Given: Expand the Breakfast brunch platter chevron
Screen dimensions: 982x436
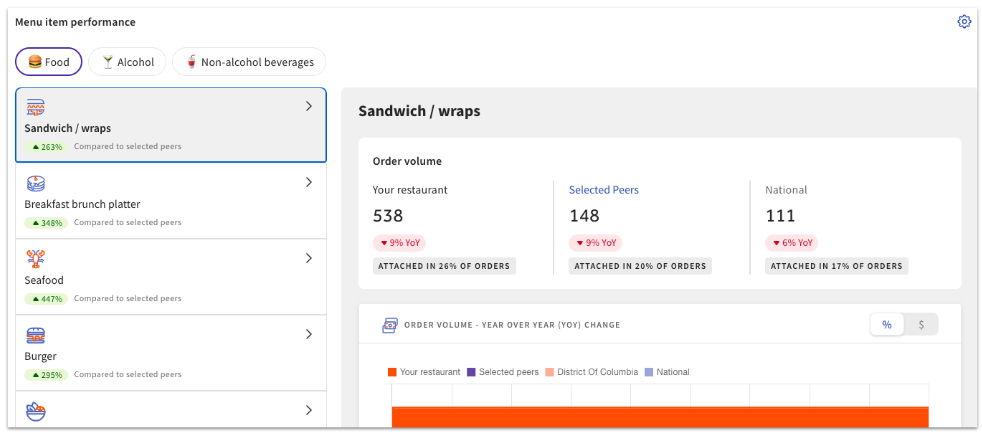Looking at the screenshot, I should point(308,182).
